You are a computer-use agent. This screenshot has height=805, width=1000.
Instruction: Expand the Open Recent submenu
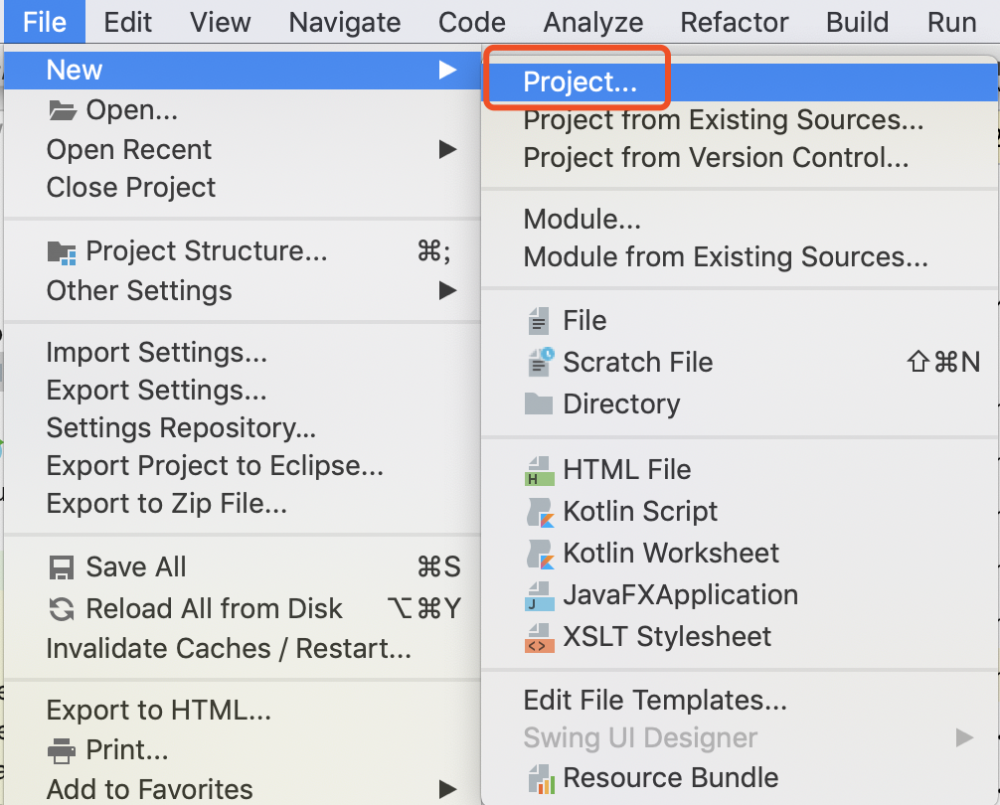click(x=446, y=150)
